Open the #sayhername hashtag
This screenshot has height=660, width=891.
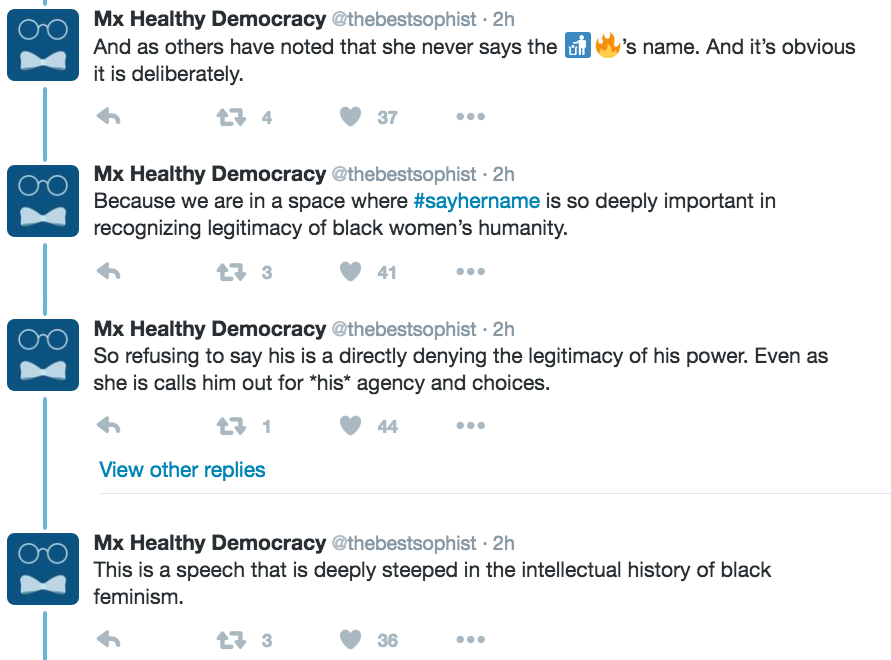click(x=476, y=201)
